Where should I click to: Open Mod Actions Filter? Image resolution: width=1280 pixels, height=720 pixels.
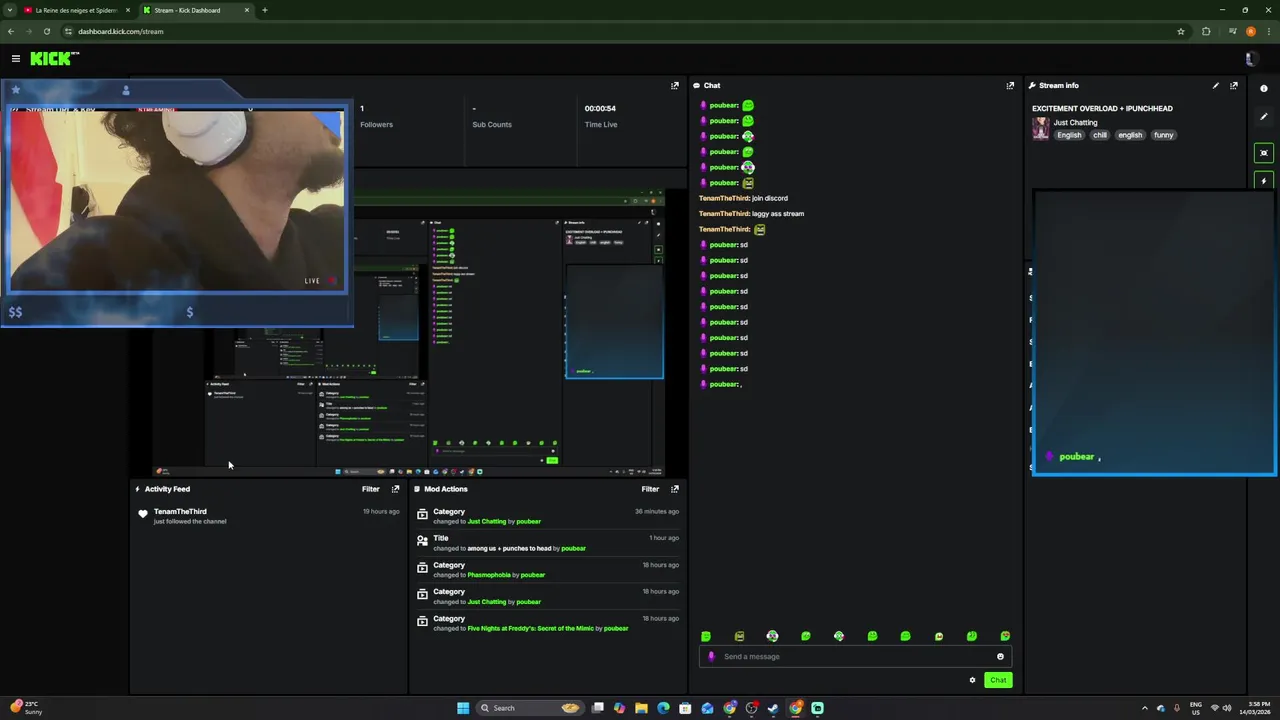coord(650,489)
